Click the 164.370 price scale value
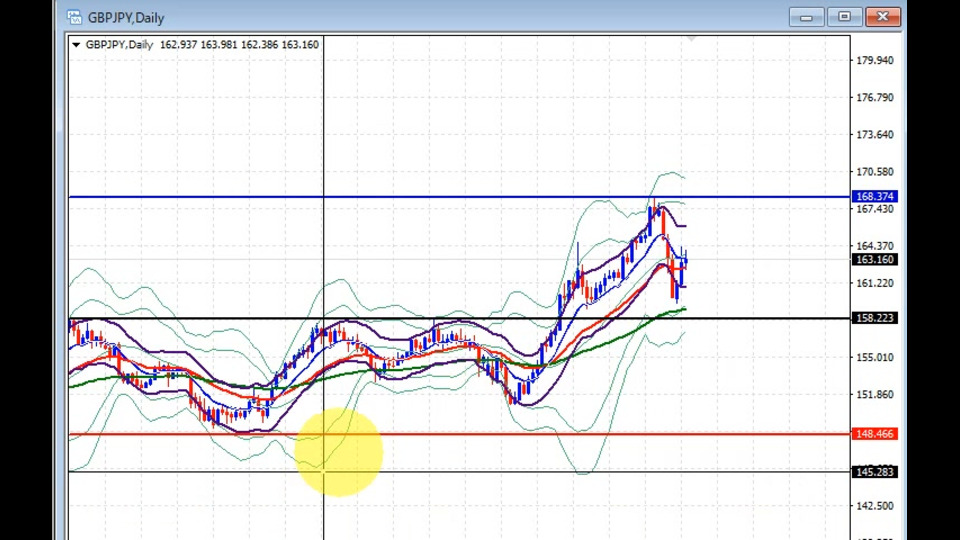Screen dimensions: 960x540 pos(875,246)
